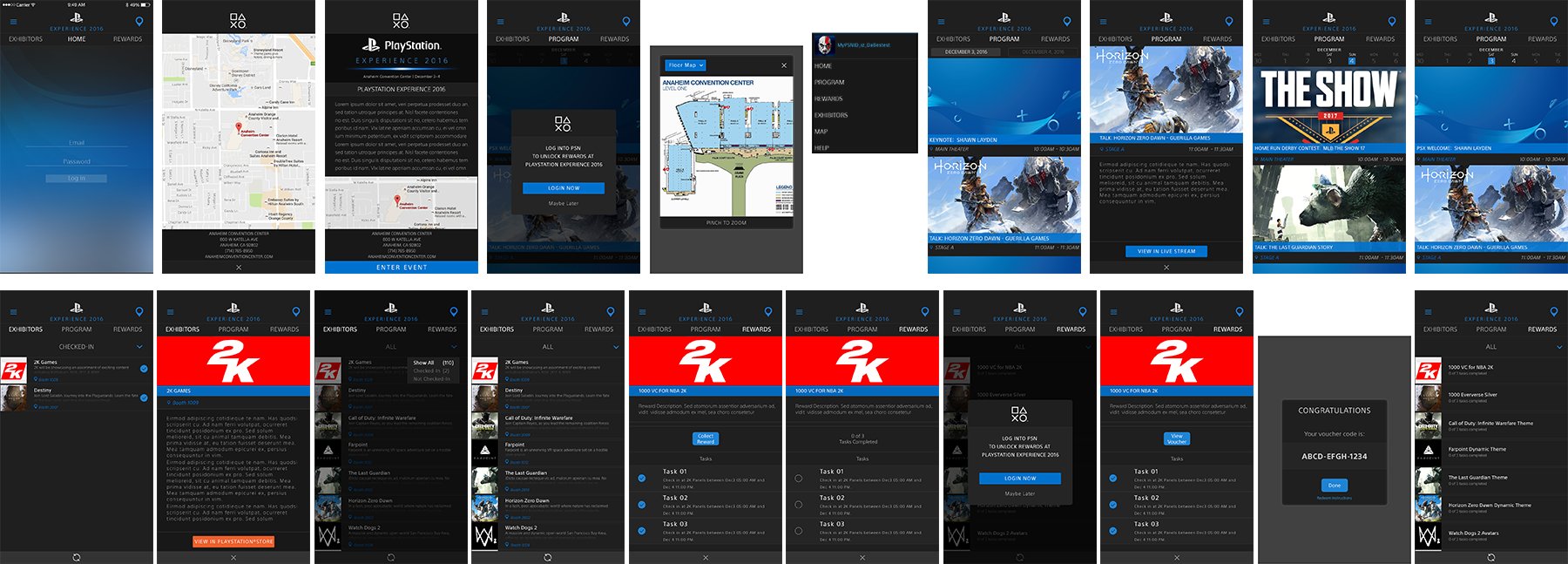Image resolution: width=1568 pixels, height=564 pixels.
Task: Open hamburger menu on The Show program screen
Action: tap(1266, 21)
